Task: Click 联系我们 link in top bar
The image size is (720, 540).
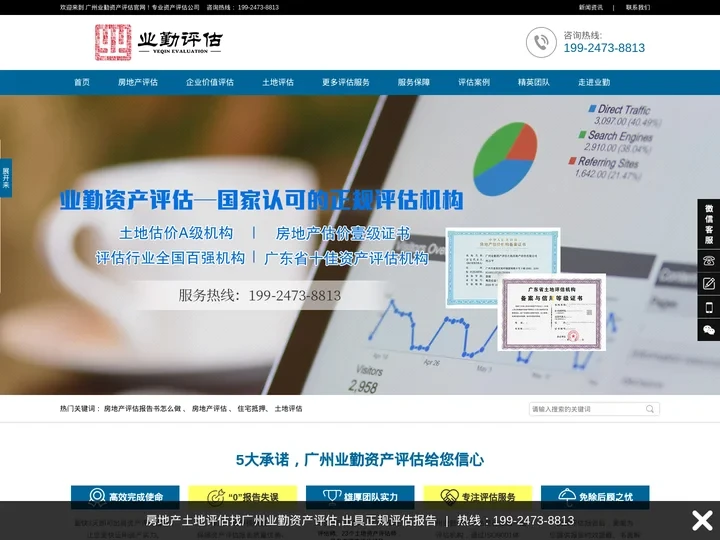Action: pos(638,7)
